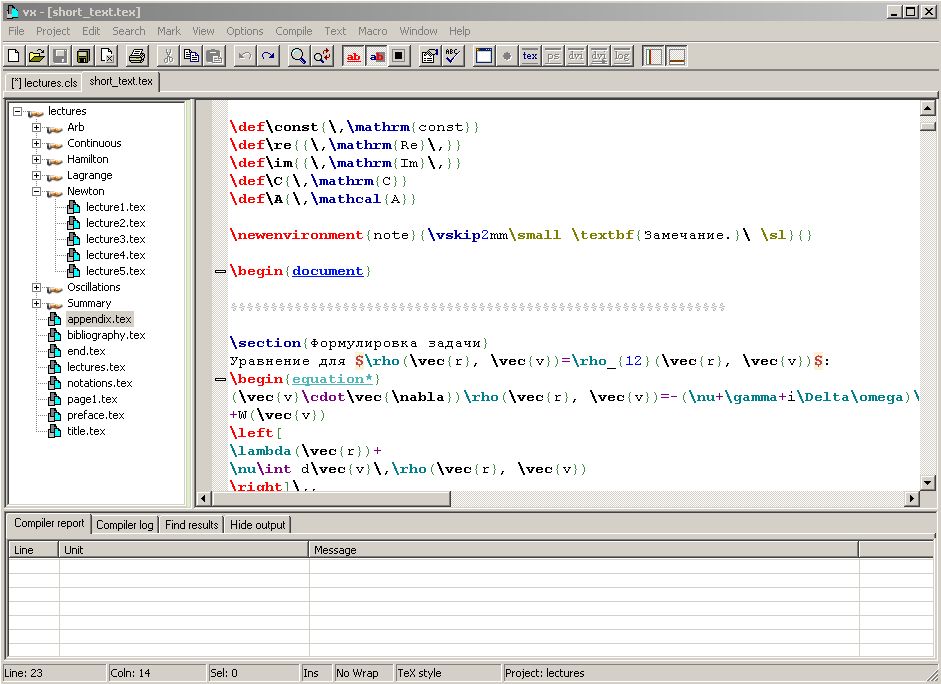Screen dimensions: 941x684
Task: Expand the Oscillations folder node
Action: 37,287
